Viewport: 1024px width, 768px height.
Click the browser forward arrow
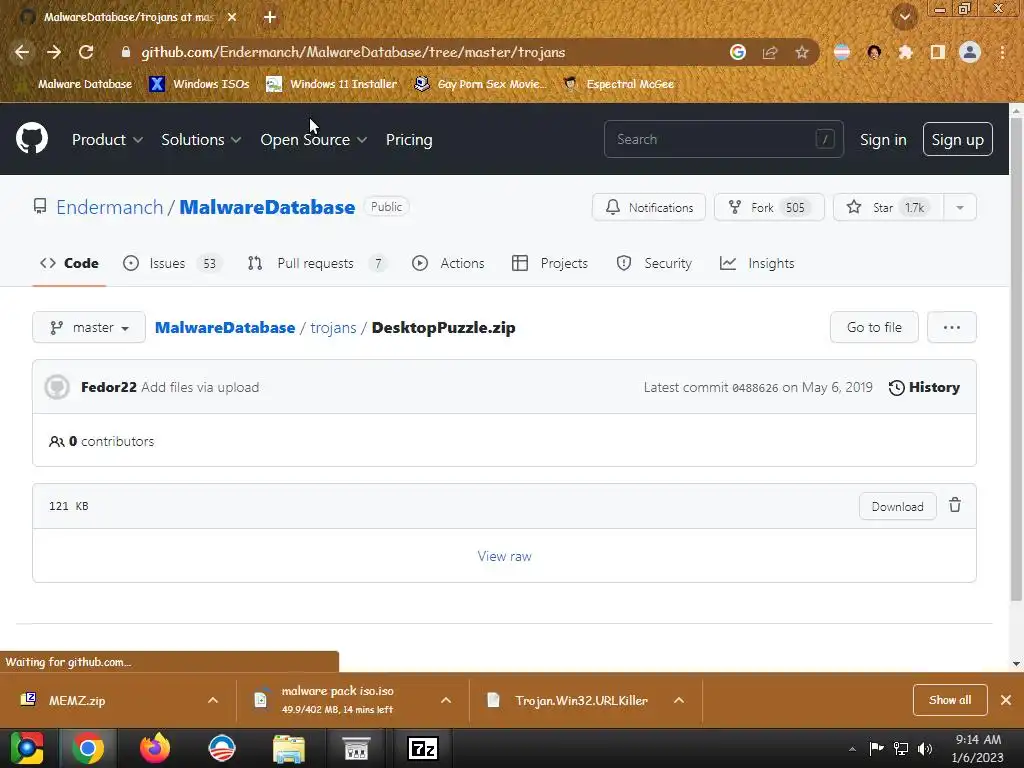54,52
